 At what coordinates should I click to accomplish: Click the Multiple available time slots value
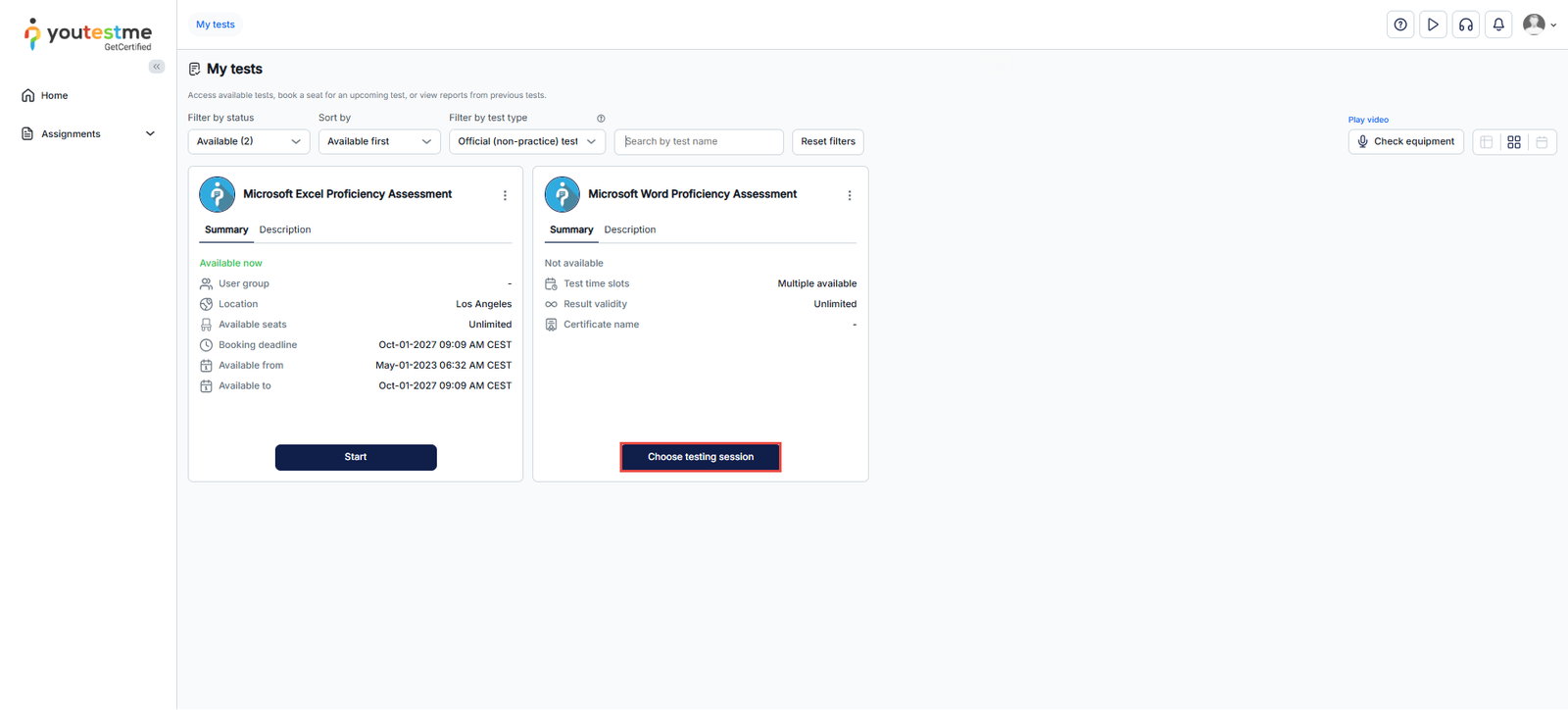coord(817,283)
